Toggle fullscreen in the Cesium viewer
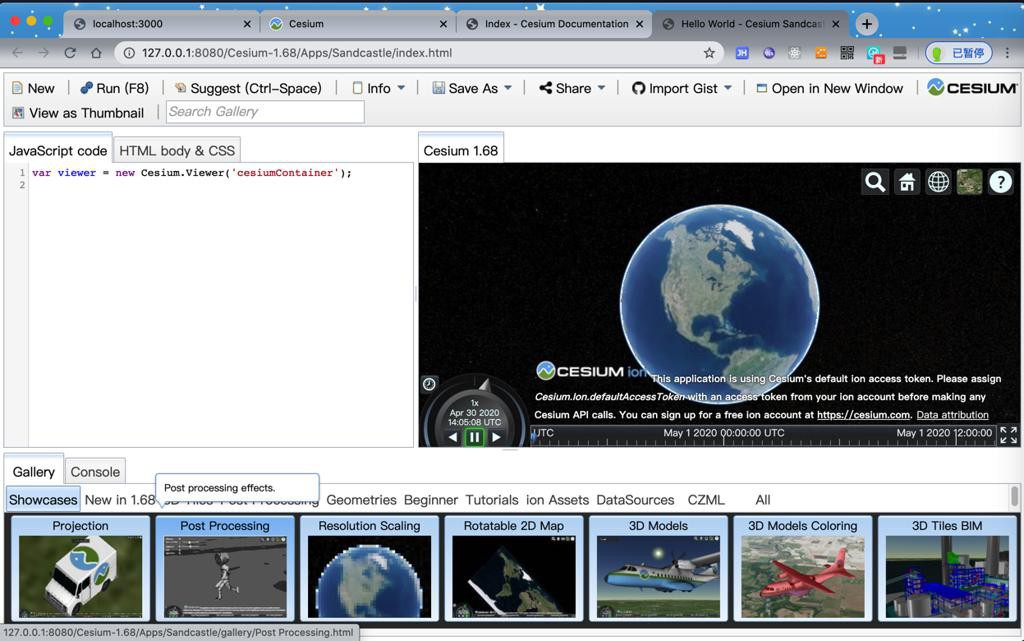The image size is (1024, 641). click(1008, 435)
